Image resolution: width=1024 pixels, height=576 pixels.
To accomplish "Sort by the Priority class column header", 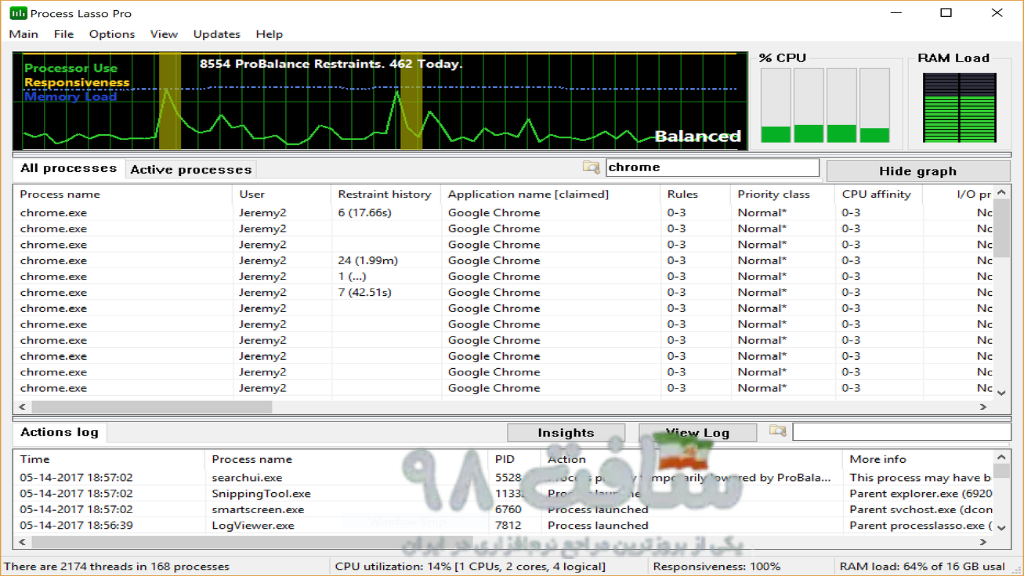I will pos(782,194).
